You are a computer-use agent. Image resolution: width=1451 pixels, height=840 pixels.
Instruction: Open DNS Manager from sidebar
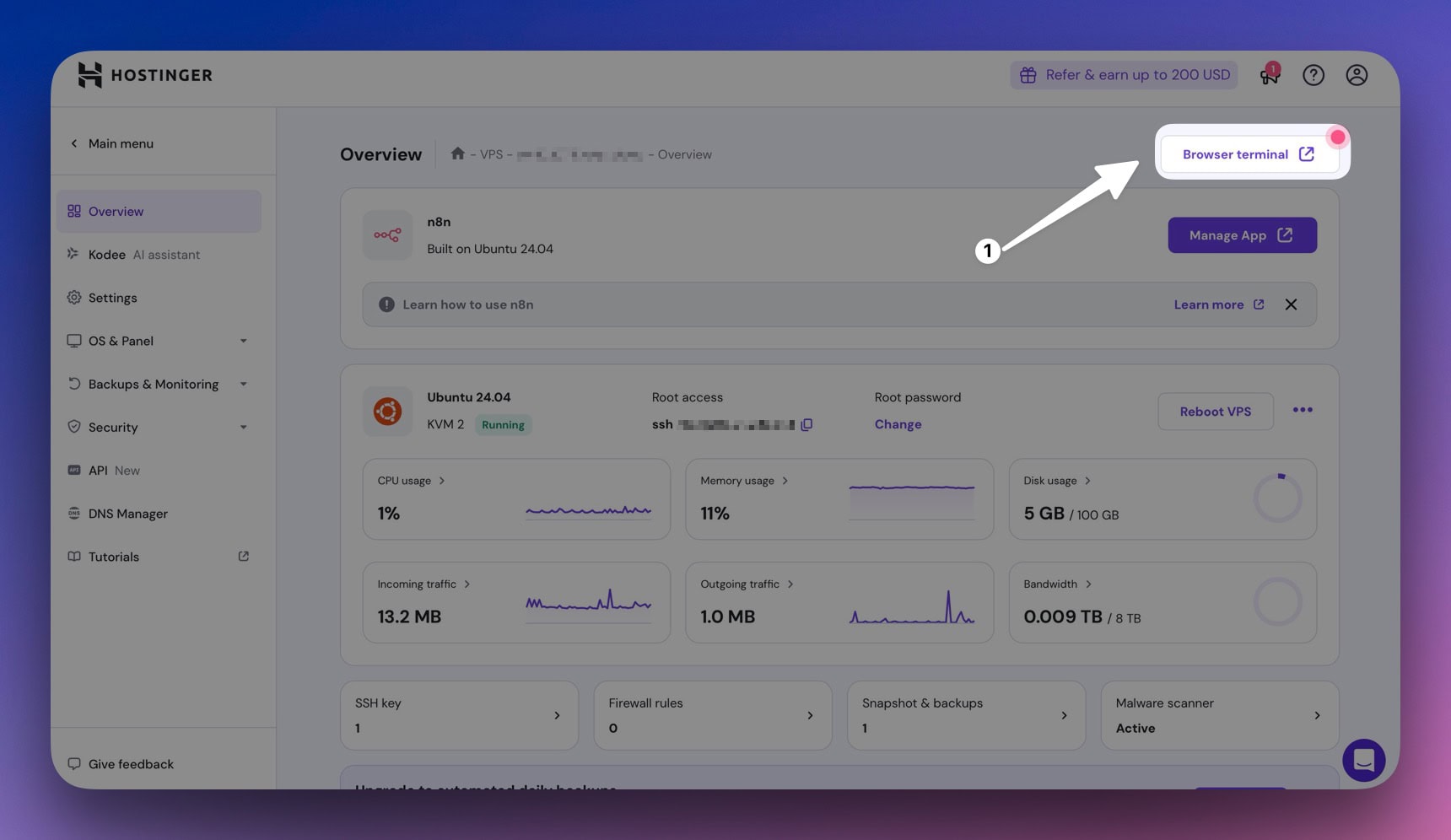127,514
